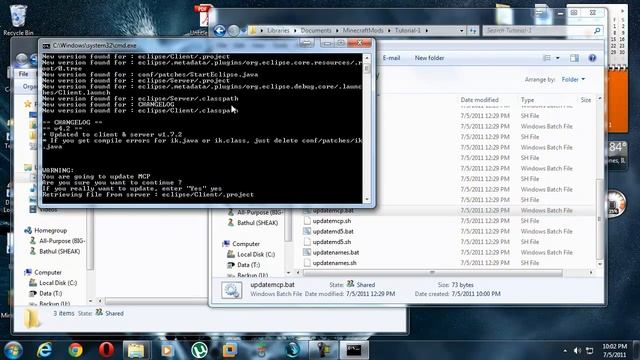640x360 pixels.
Task: Select Data (T:) in Tutorial-1 window
Action: coord(249,265)
